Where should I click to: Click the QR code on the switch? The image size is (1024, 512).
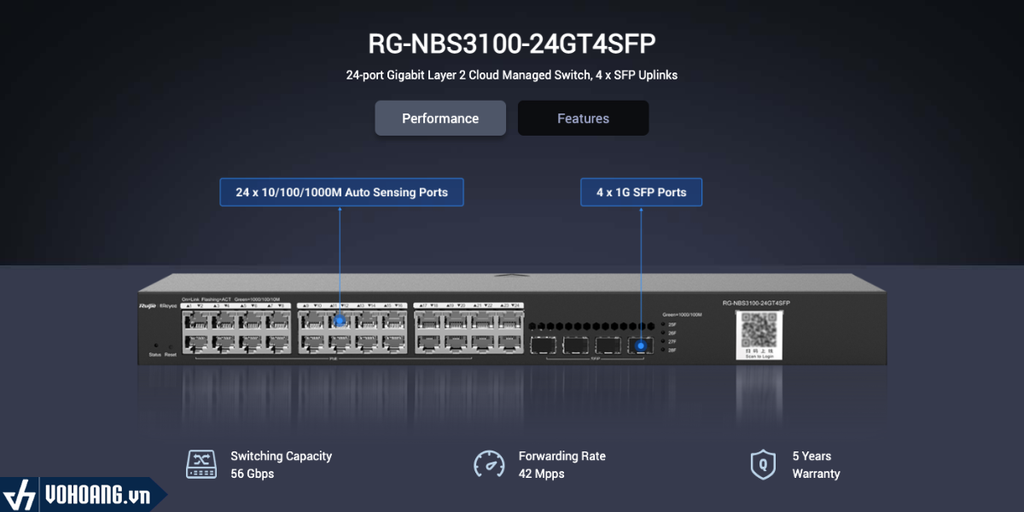point(760,330)
